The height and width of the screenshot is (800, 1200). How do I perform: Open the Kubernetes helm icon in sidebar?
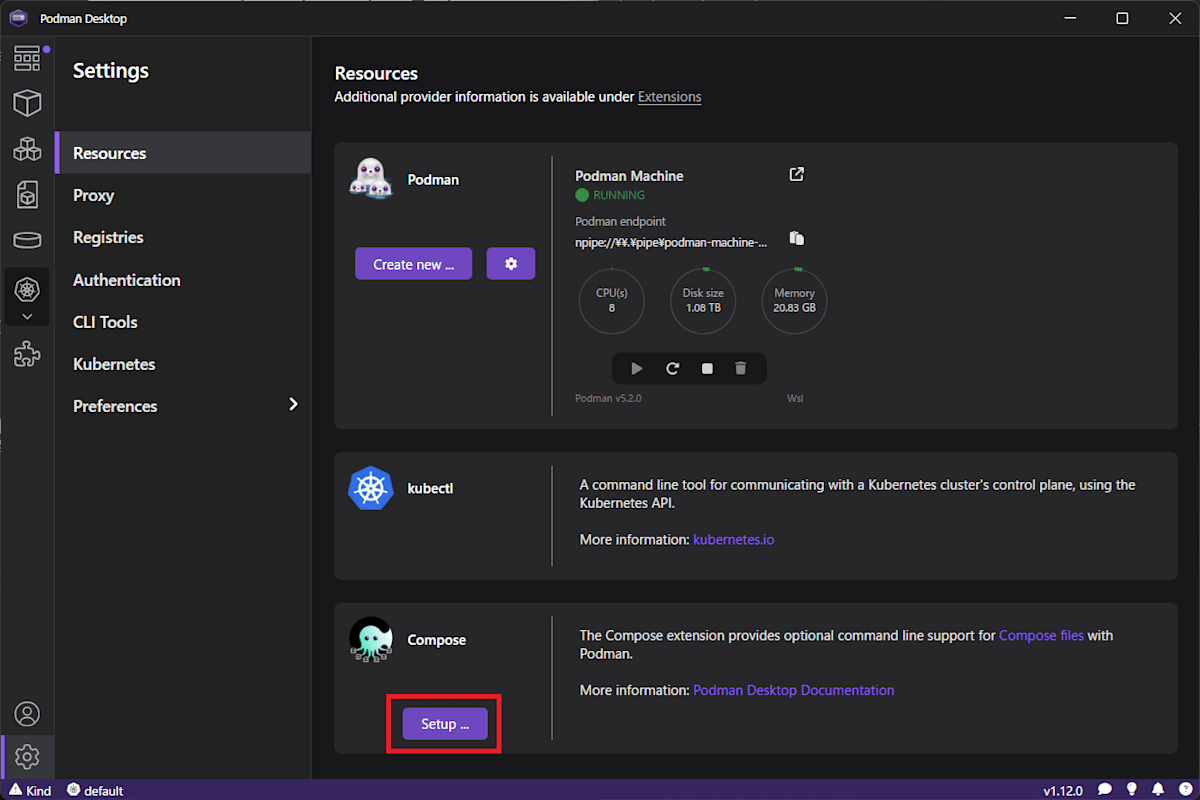[27, 290]
